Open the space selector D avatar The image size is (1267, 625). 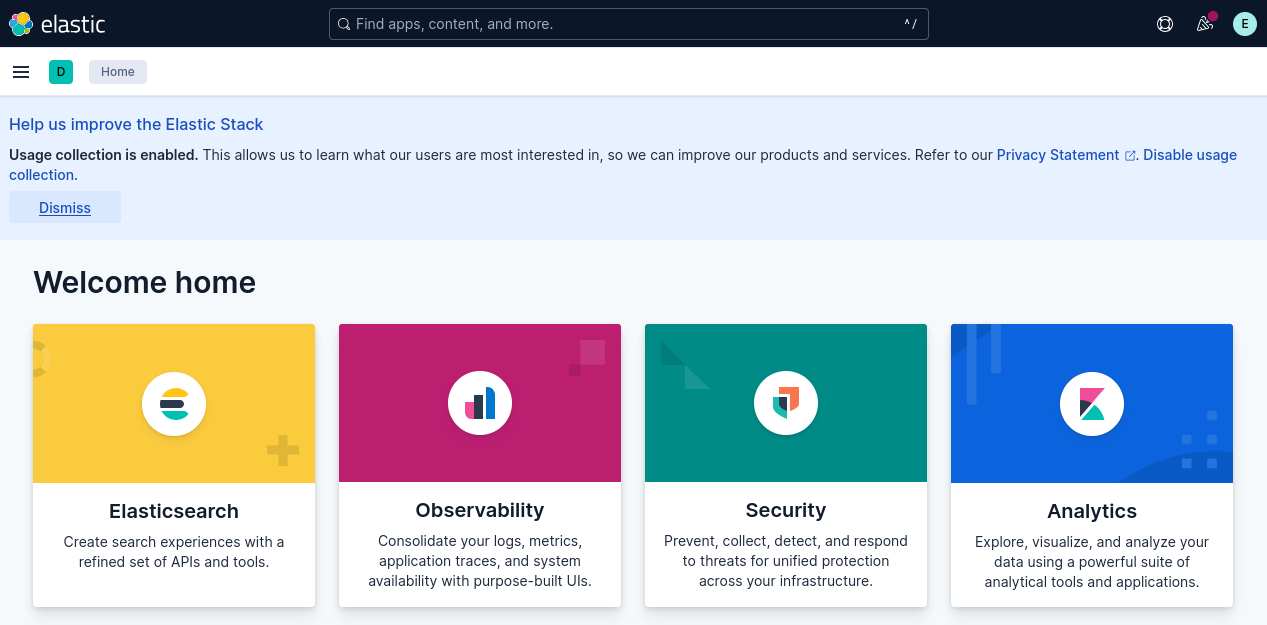pyautogui.click(x=61, y=72)
